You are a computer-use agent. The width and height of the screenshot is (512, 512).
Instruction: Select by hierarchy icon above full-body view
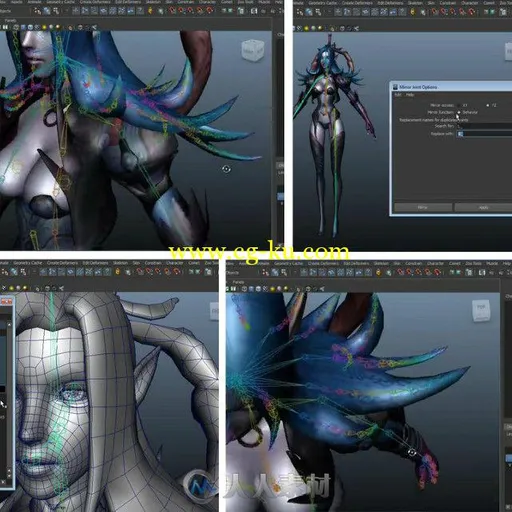(x=300, y=12)
